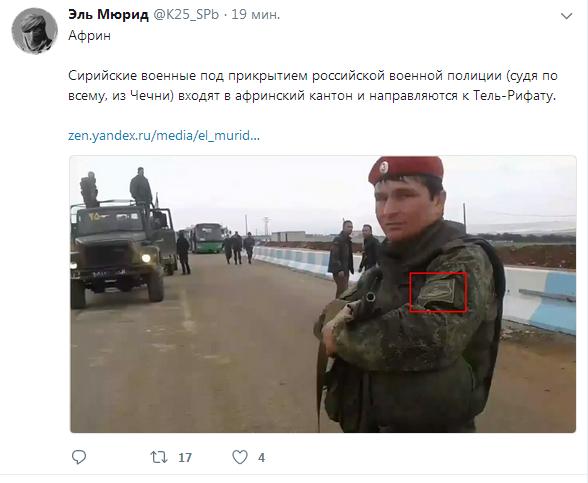Open the @K25_SPb handle
Viewport: 588px width, 483px height.
pos(186,15)
